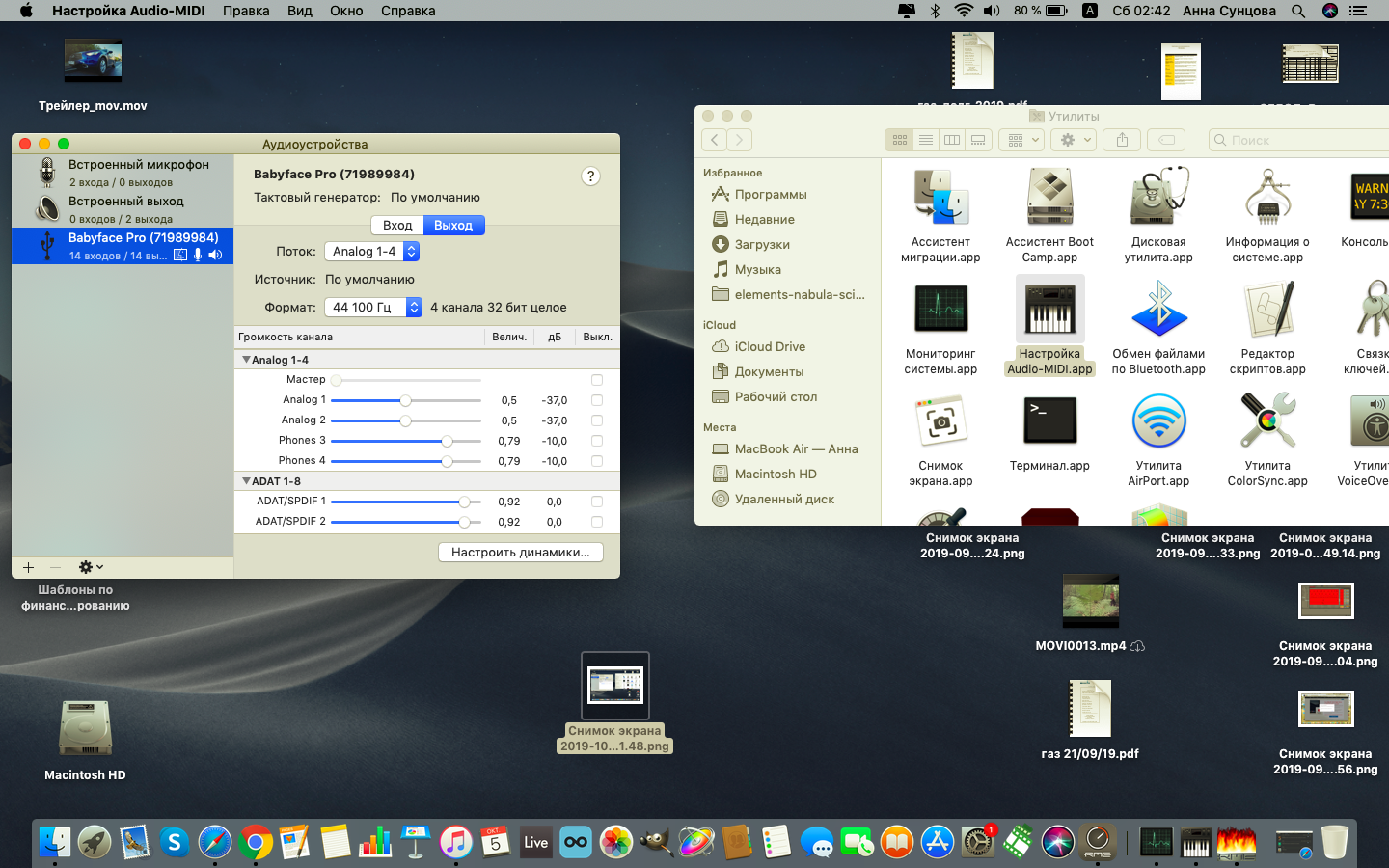Open Обмен файлами по Bluetooth.app
This screenshot has height=868, width=1389.
(1158, 311)
